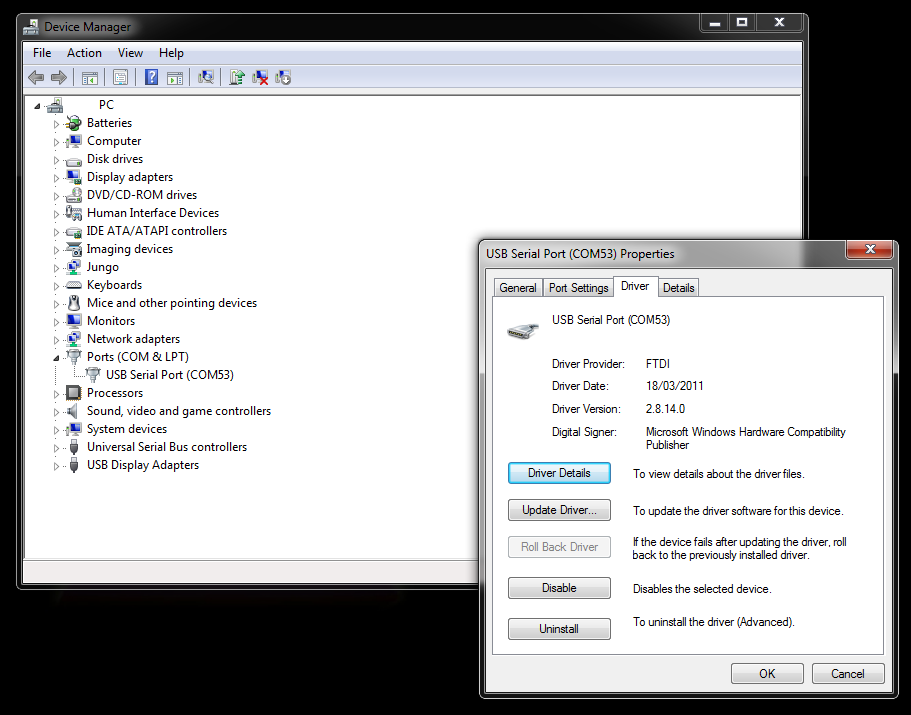This screenshot has height=715, width=911.
Task: Click the Batteries category icon
Action: (x=74, y=123)
